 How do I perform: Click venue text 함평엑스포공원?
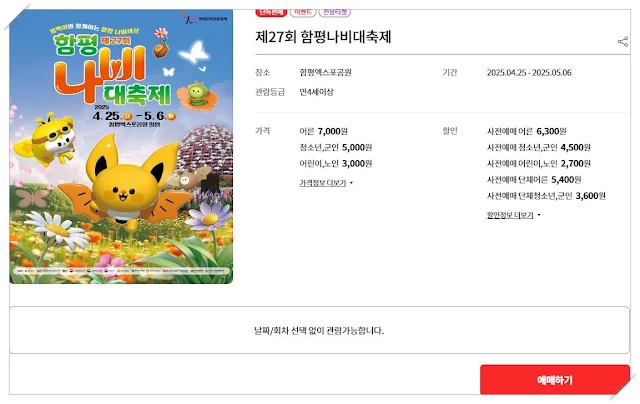coord(325,72)
